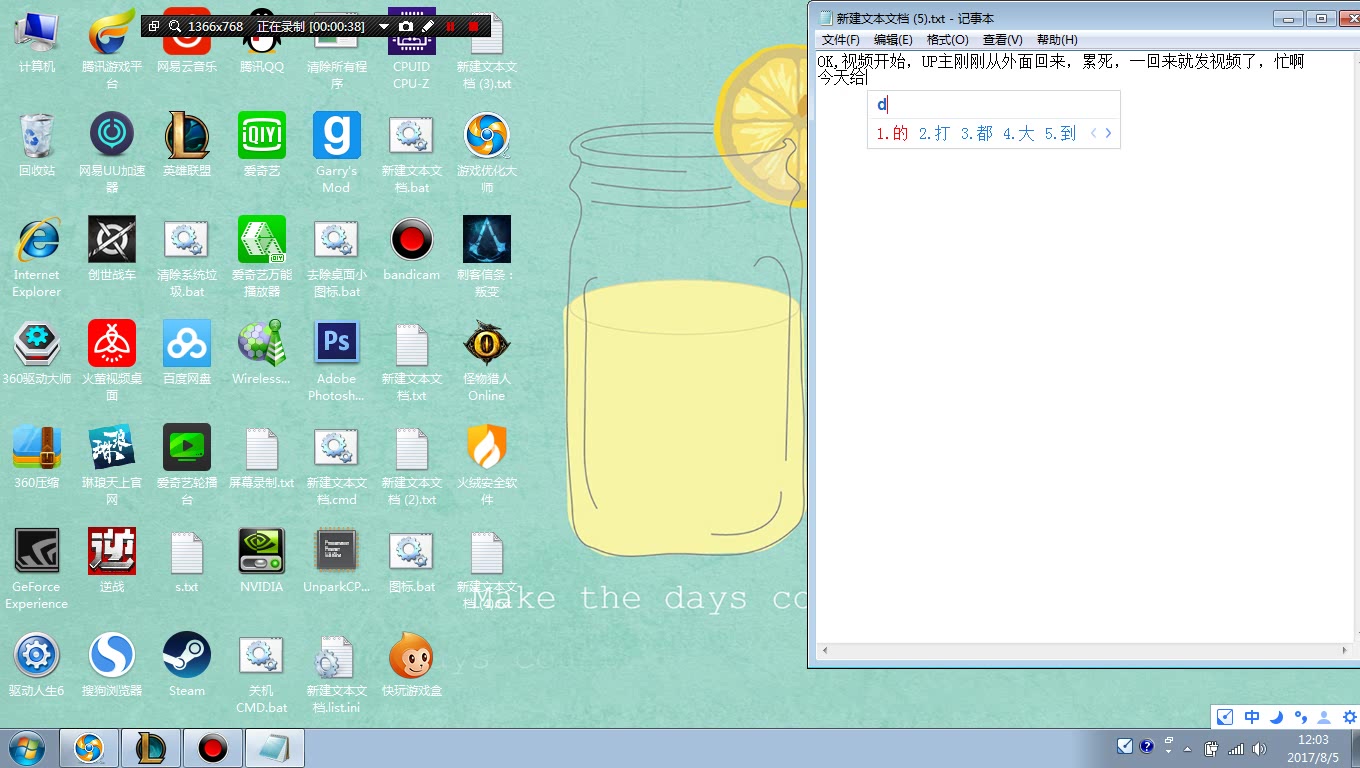The height and width of the screenshot is (768, 1360).
Task: Select the Internet Explorer desktop icon
Action: (x=37, y=257)
